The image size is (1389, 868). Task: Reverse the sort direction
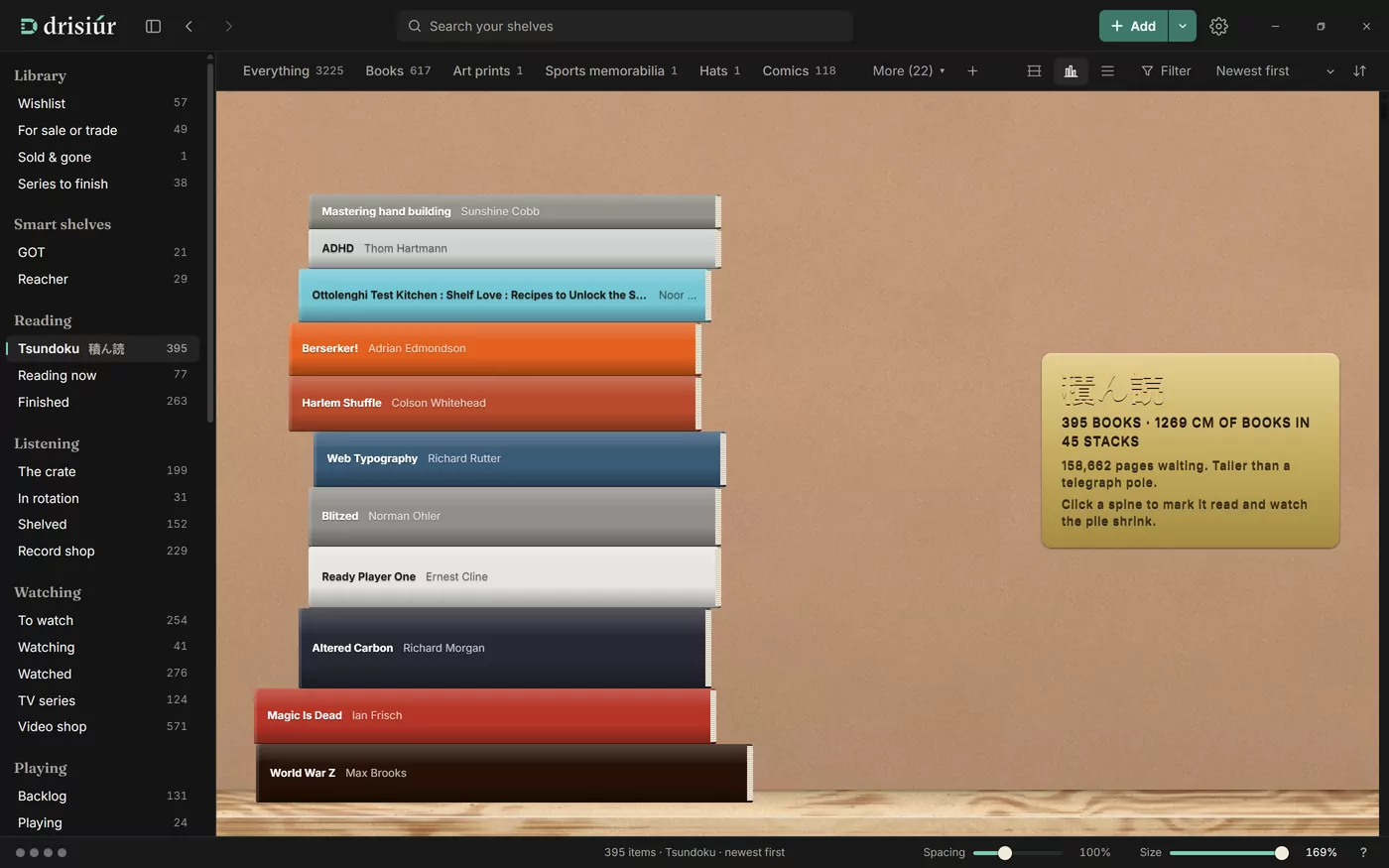pyautogui.click(x=1359, y=71)
